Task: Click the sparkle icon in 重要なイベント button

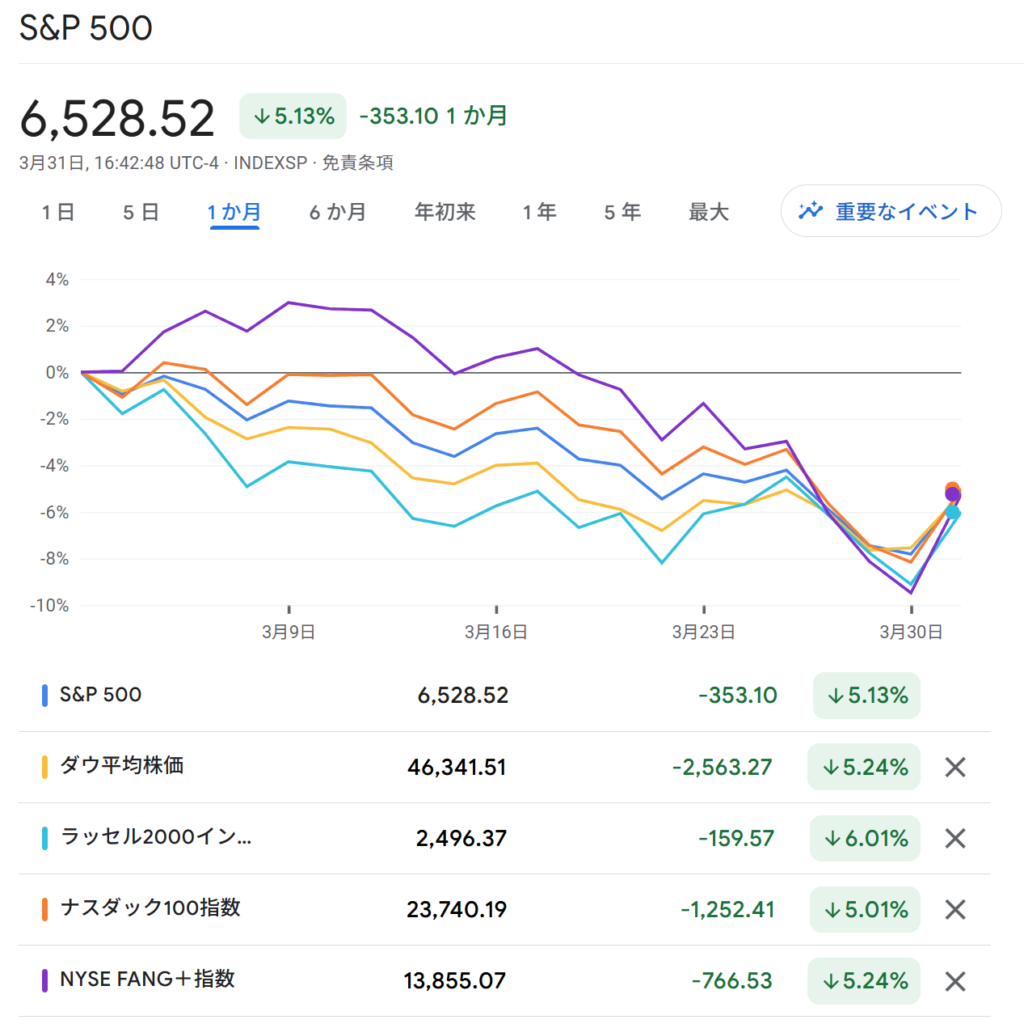Action: pyautogui.click(x=810, y=211)
